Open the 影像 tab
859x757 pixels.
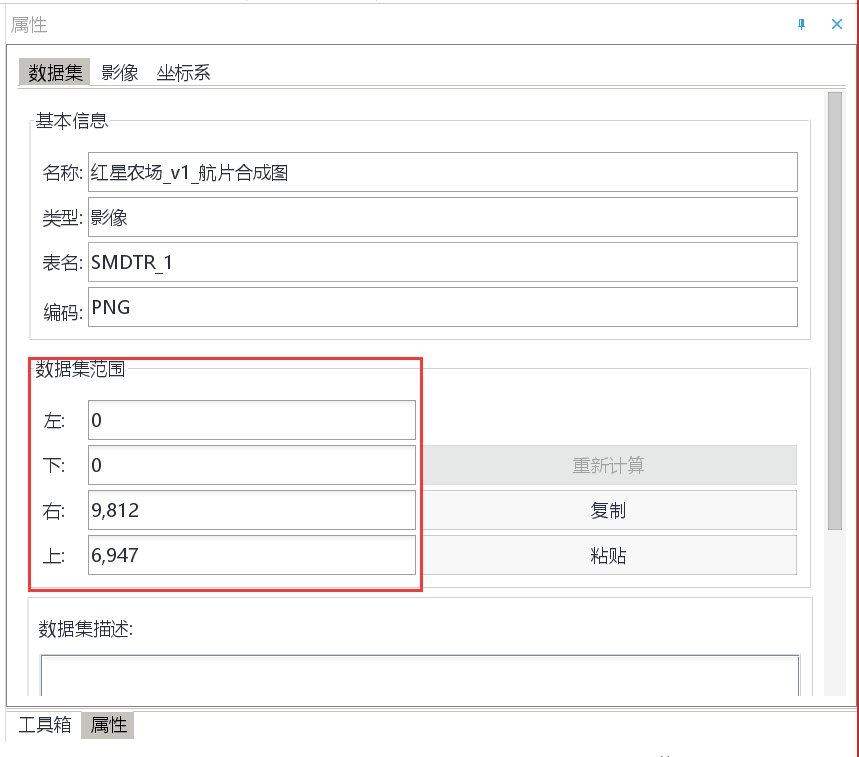pyautogui.click(x=119, y=72)
